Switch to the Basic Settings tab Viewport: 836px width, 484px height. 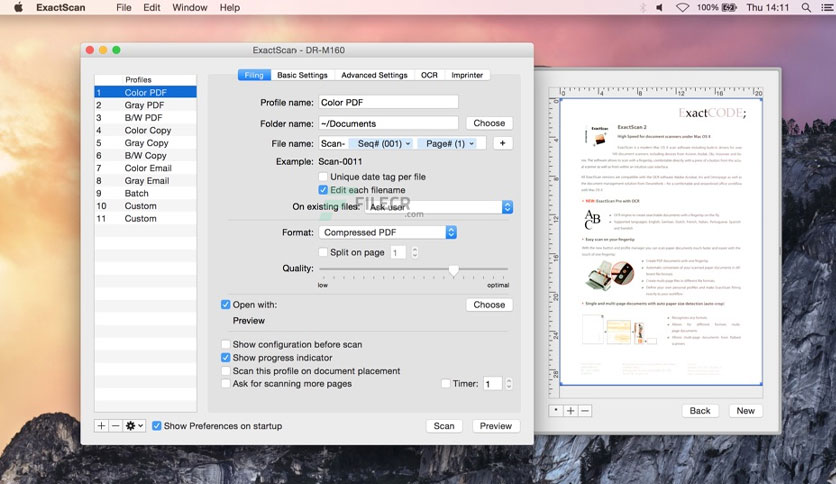tap(302, 75)
